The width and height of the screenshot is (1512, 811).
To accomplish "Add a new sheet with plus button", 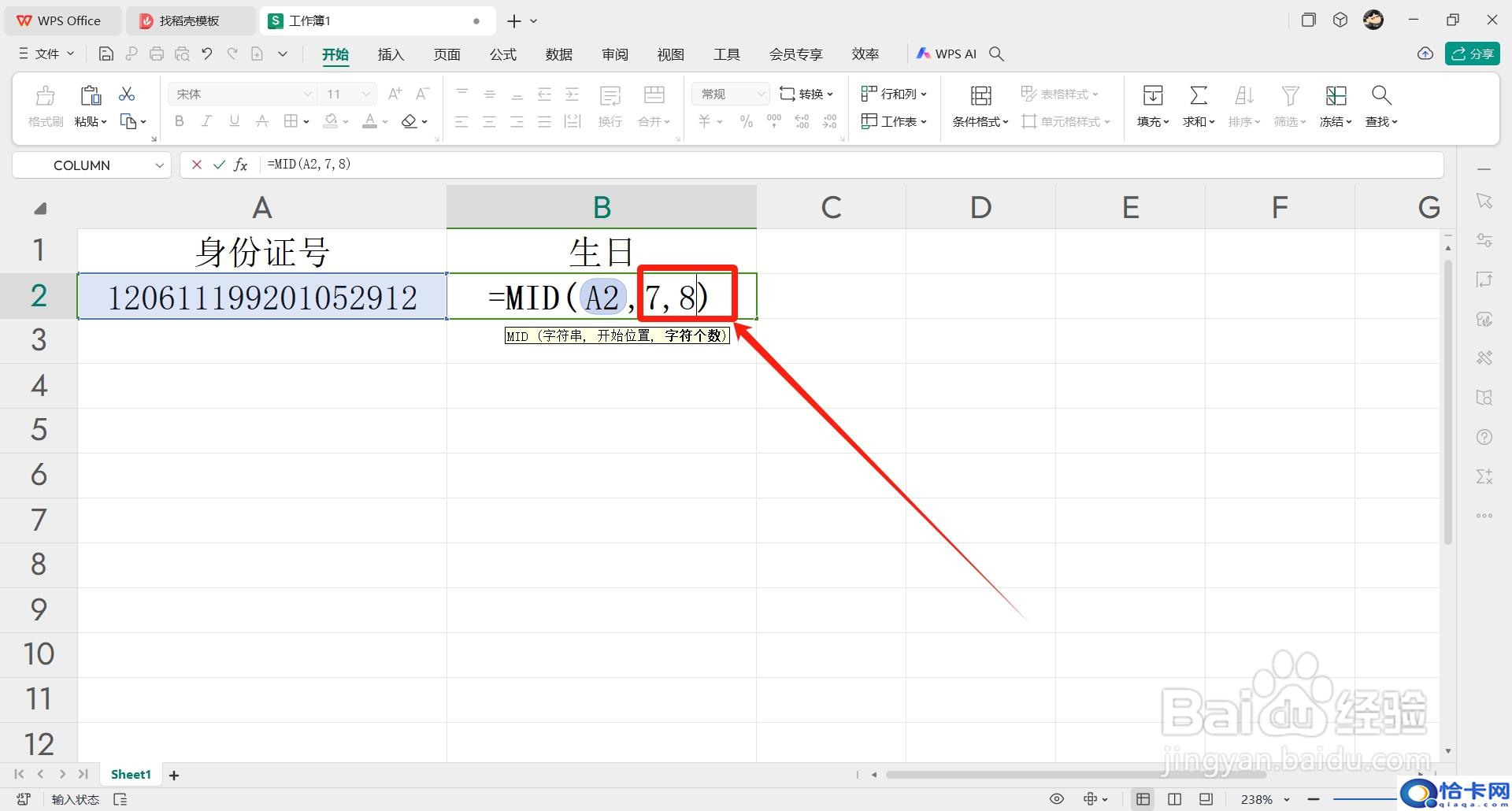I will point(174,775).
